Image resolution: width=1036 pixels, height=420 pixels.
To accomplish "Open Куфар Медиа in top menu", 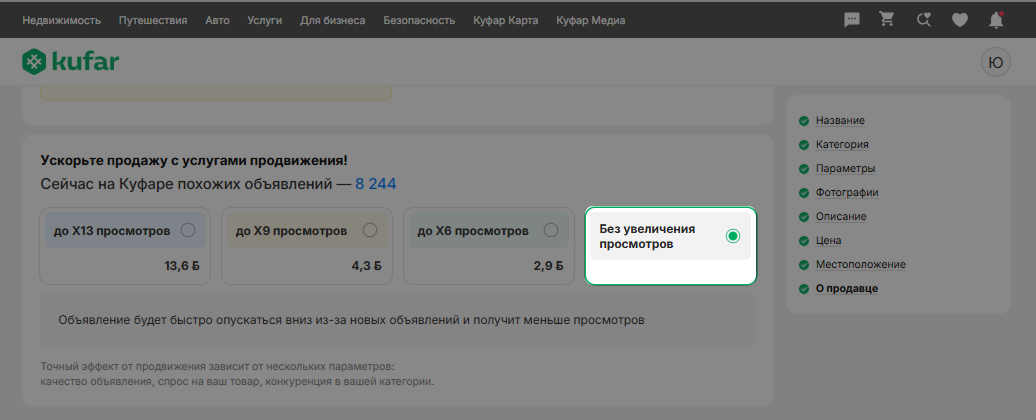I will point(591,20).
